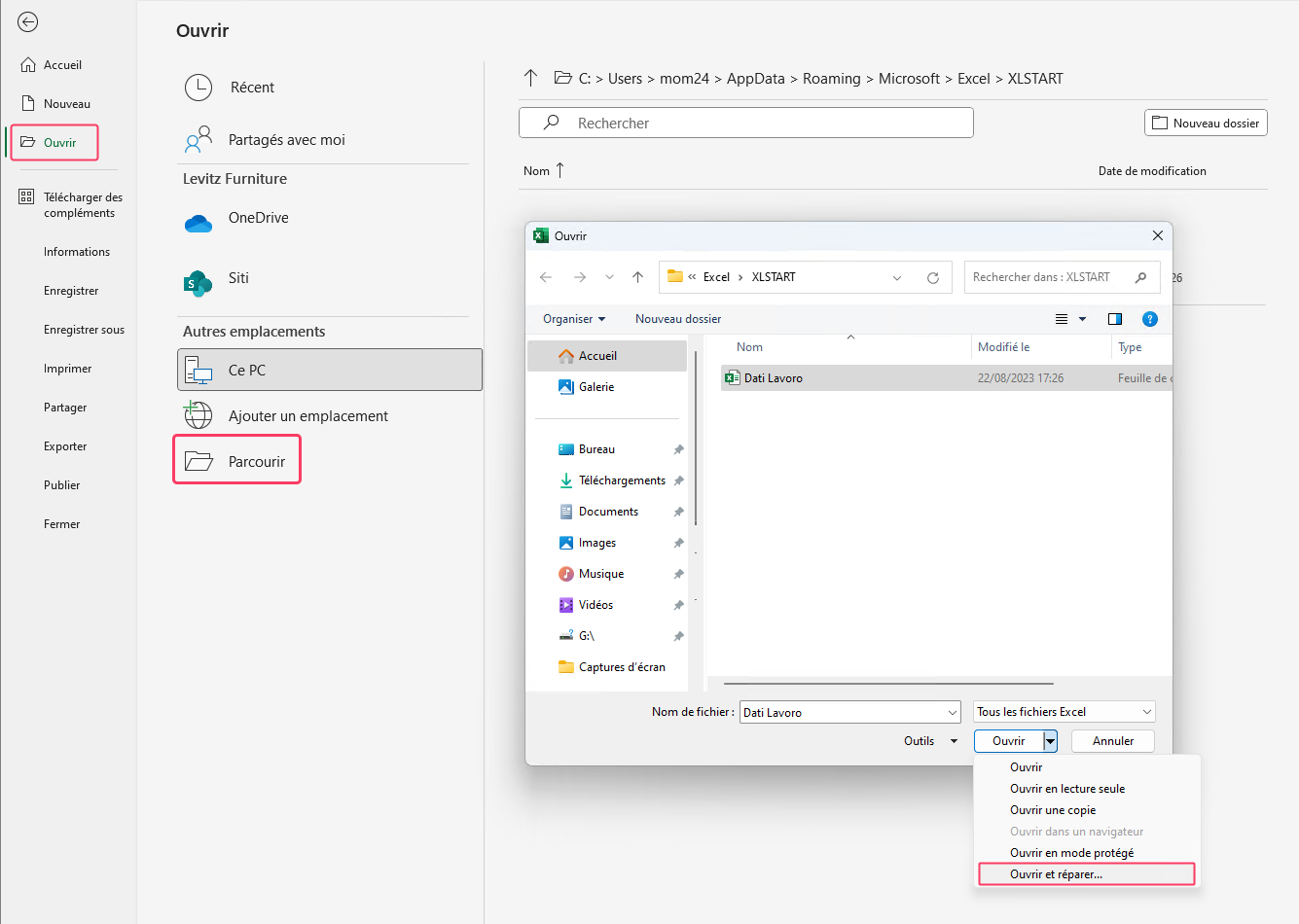
Task: Navigate up a folder with the up-arrow icon
Action: click(638, 276)
